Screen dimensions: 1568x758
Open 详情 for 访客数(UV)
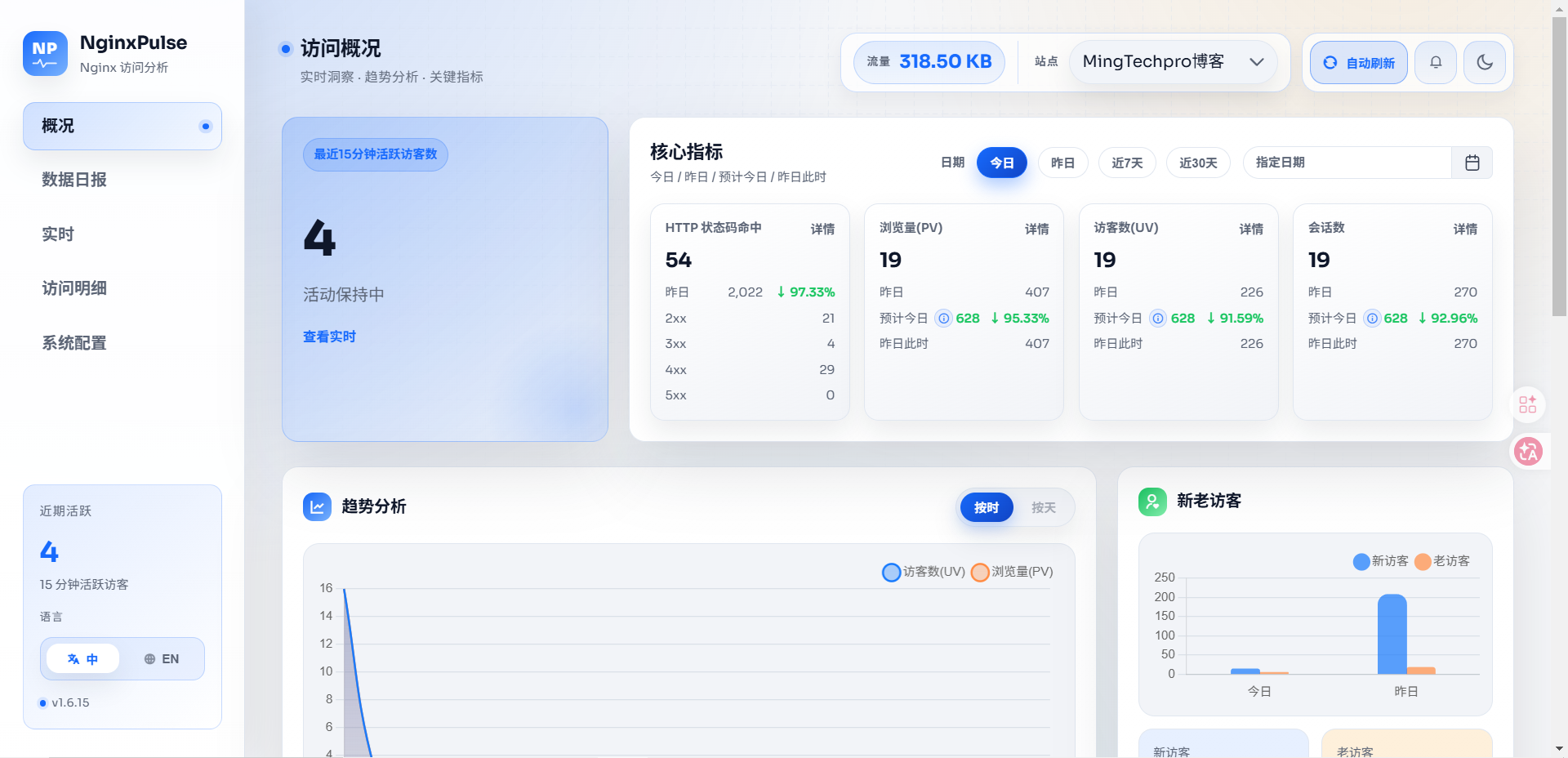click(x=1251, y=229)
